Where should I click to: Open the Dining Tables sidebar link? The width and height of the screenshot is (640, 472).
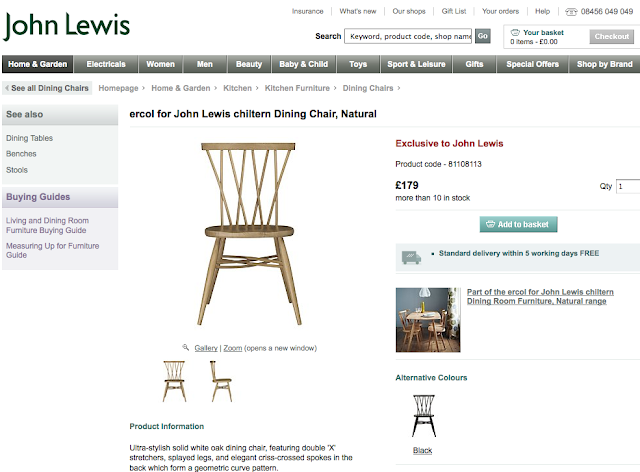29,138
